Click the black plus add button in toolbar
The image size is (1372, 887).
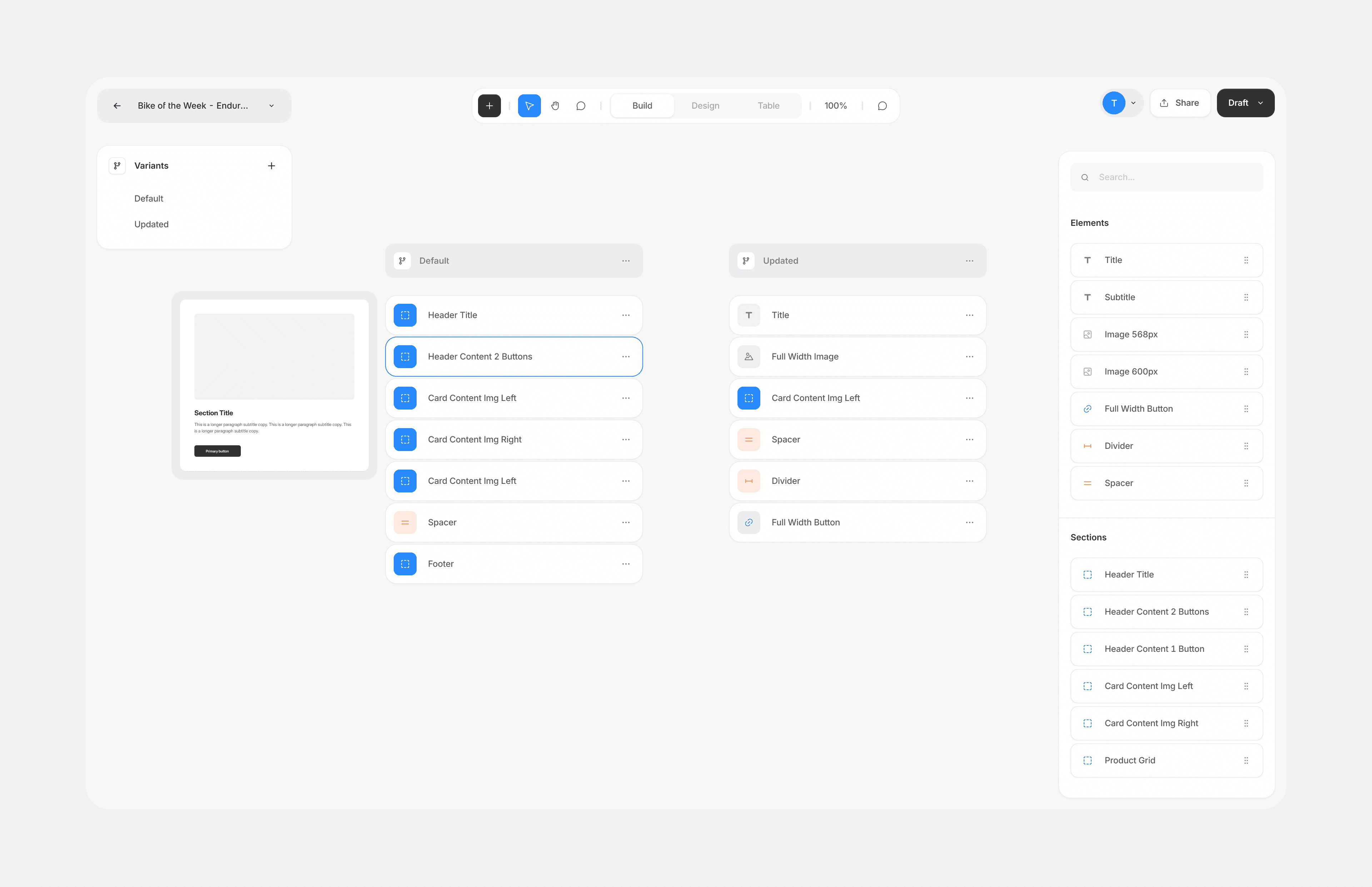point(489,105)
